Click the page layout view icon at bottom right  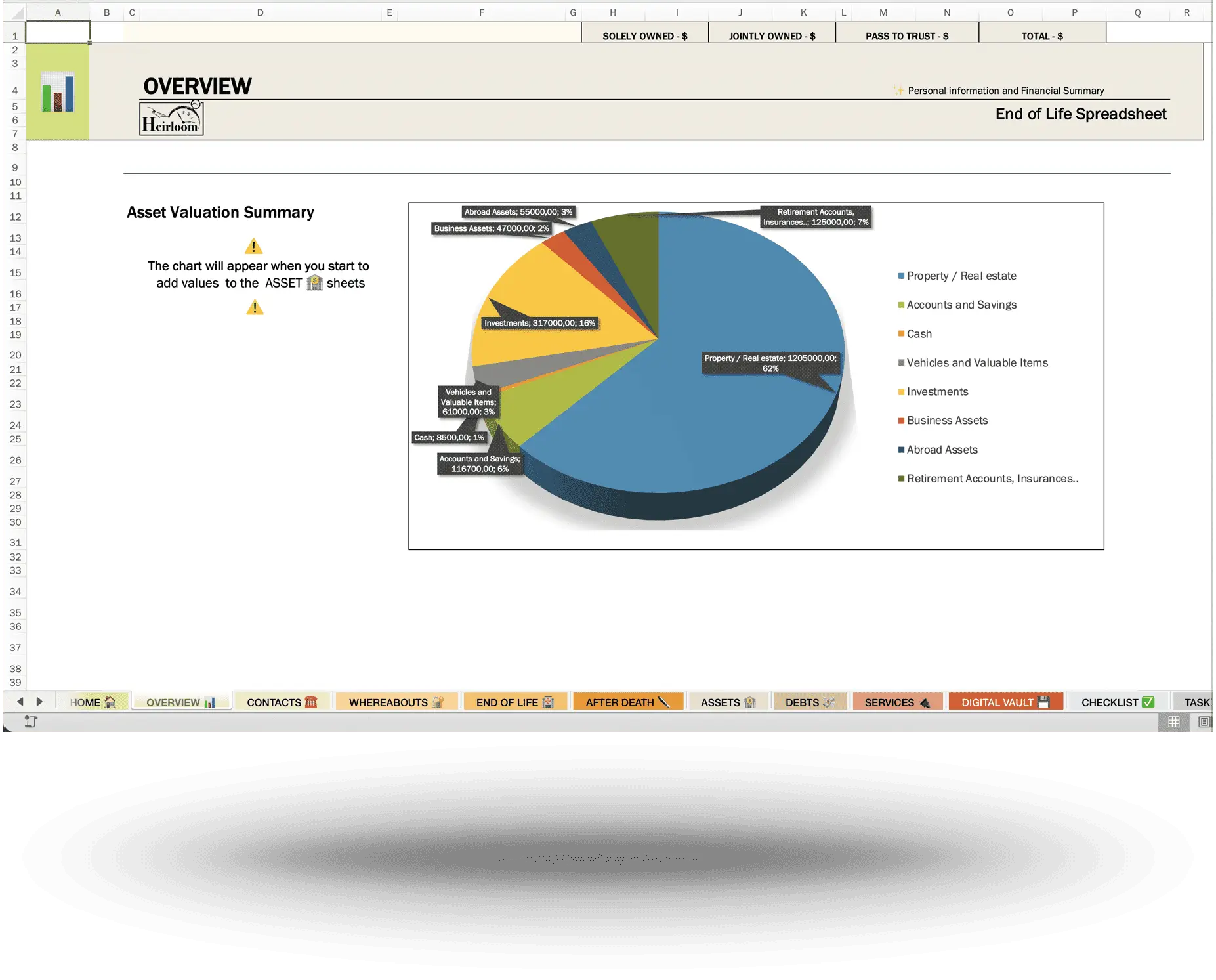(x=1205, y=723)
